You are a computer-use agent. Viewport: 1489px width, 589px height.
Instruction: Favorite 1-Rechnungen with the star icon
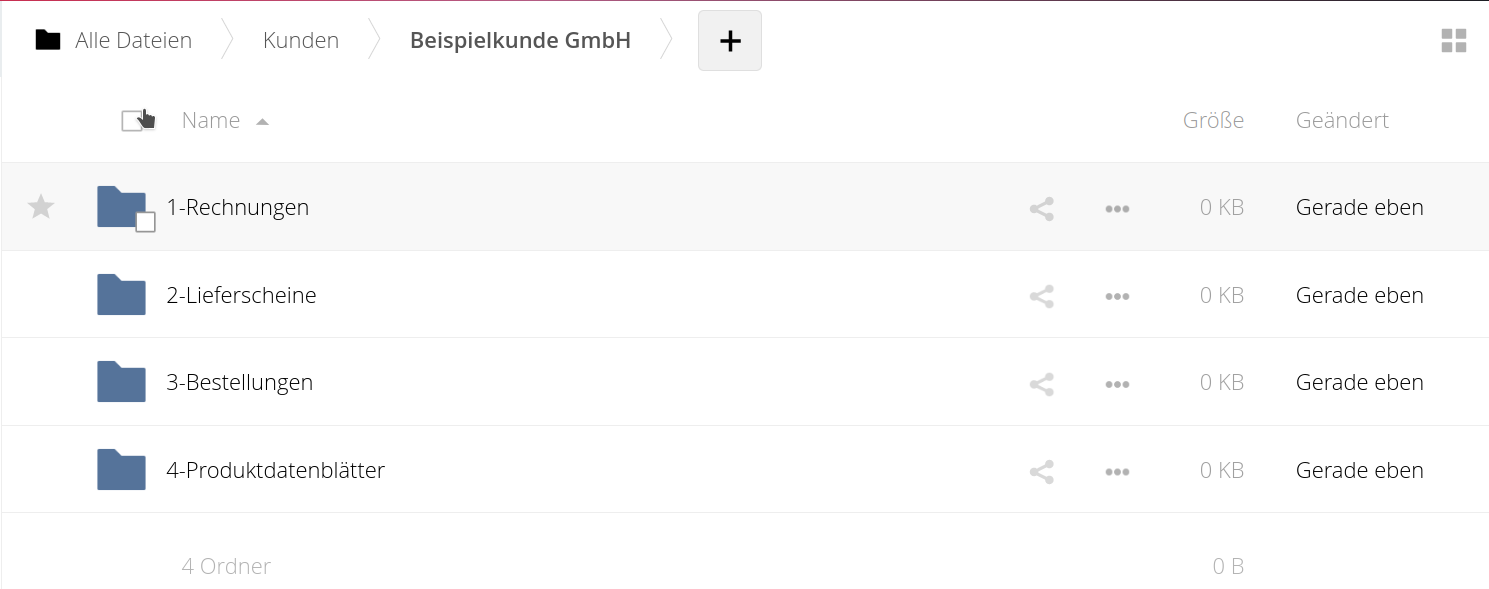(41, 207)
